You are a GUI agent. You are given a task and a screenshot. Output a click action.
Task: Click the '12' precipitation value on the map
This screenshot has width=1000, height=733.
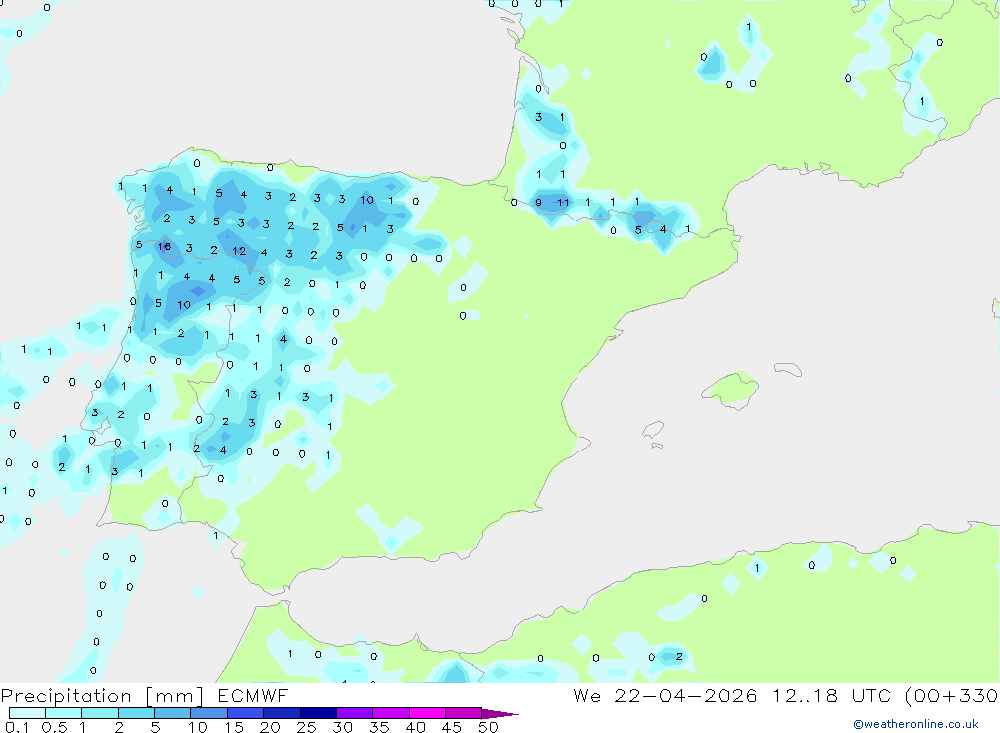[239, 251]
